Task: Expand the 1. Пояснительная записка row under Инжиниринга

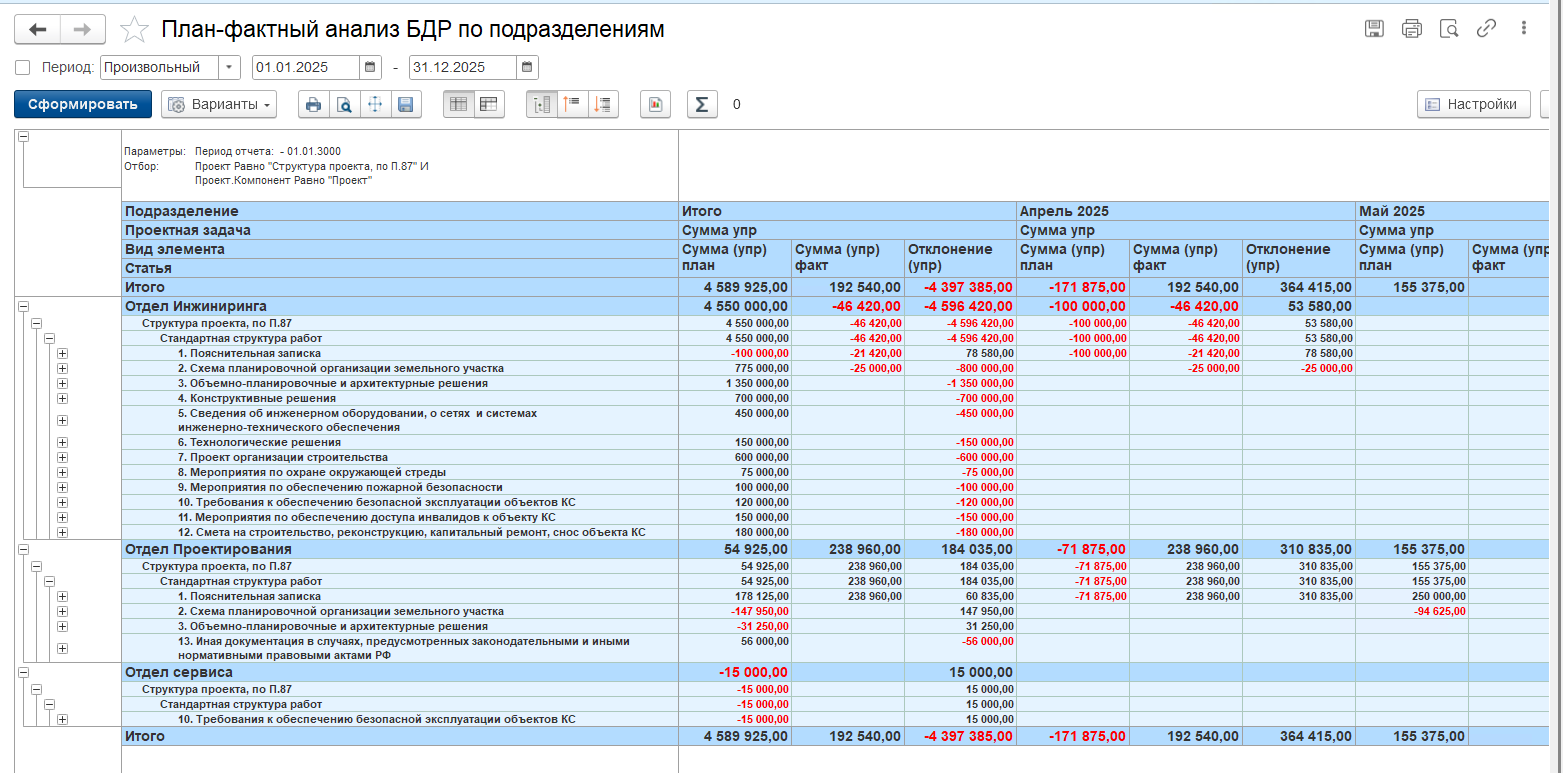Action: (x=62, y=353)
